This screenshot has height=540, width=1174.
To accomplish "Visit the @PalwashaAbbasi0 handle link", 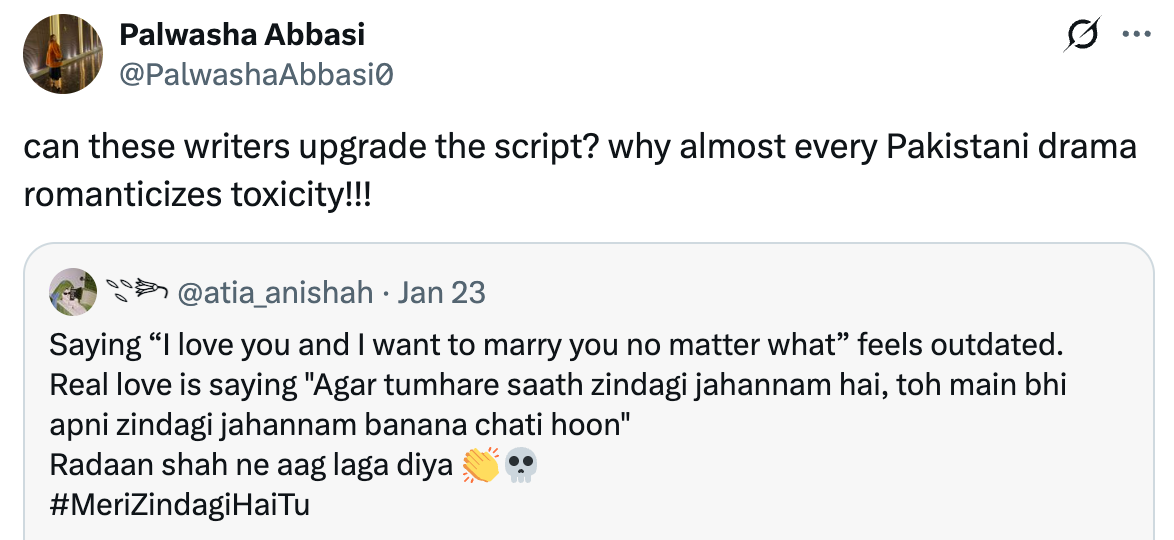I will pyautogui.click(x=256, y=74).
